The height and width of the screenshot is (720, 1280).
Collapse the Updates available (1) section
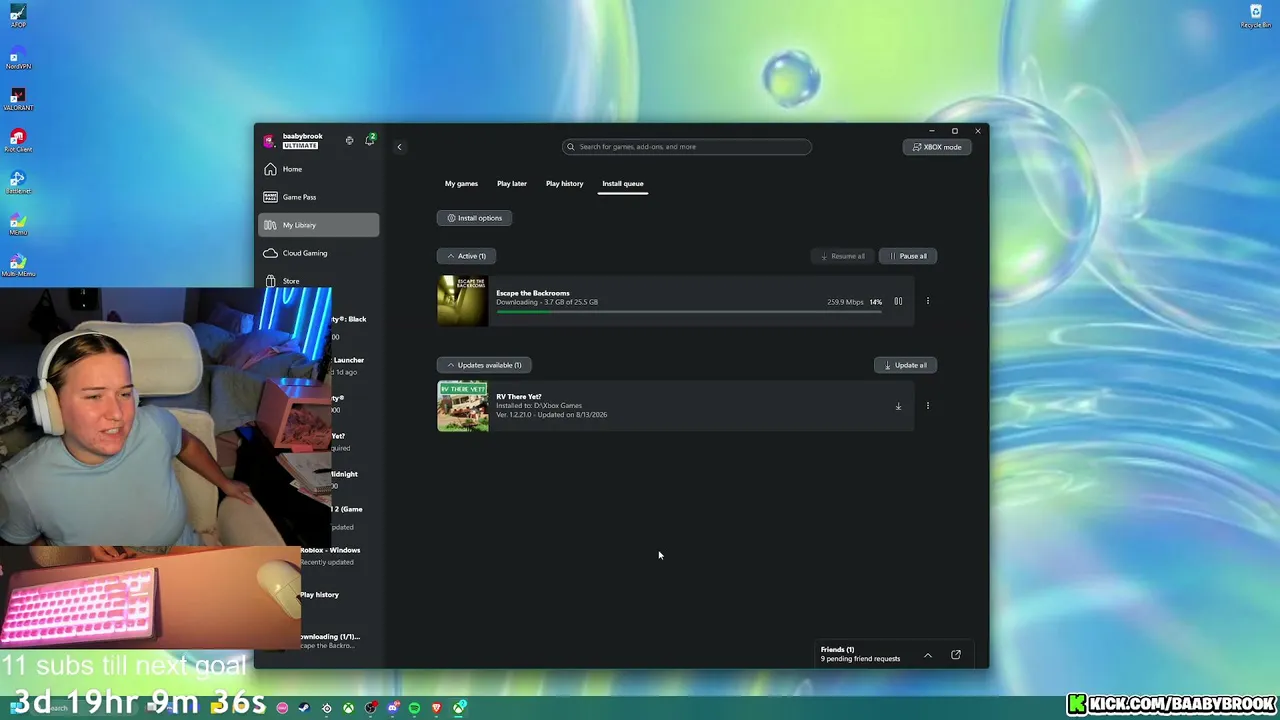(x=484, y=365)
